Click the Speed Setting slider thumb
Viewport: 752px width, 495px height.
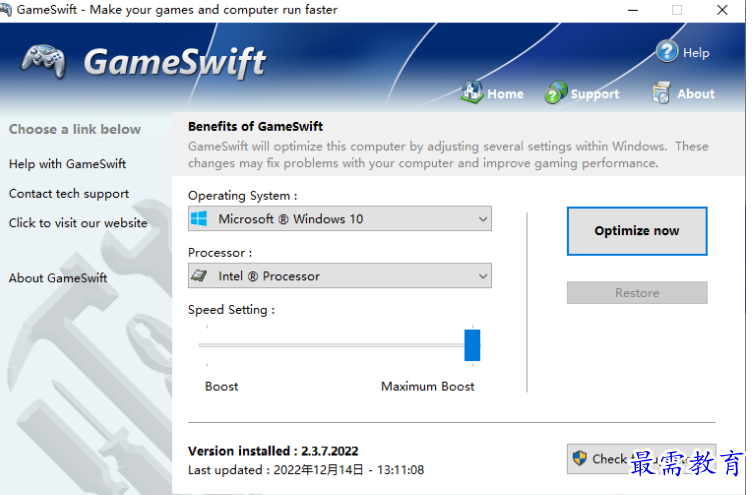pyautogui.click(x=472, y=345)
